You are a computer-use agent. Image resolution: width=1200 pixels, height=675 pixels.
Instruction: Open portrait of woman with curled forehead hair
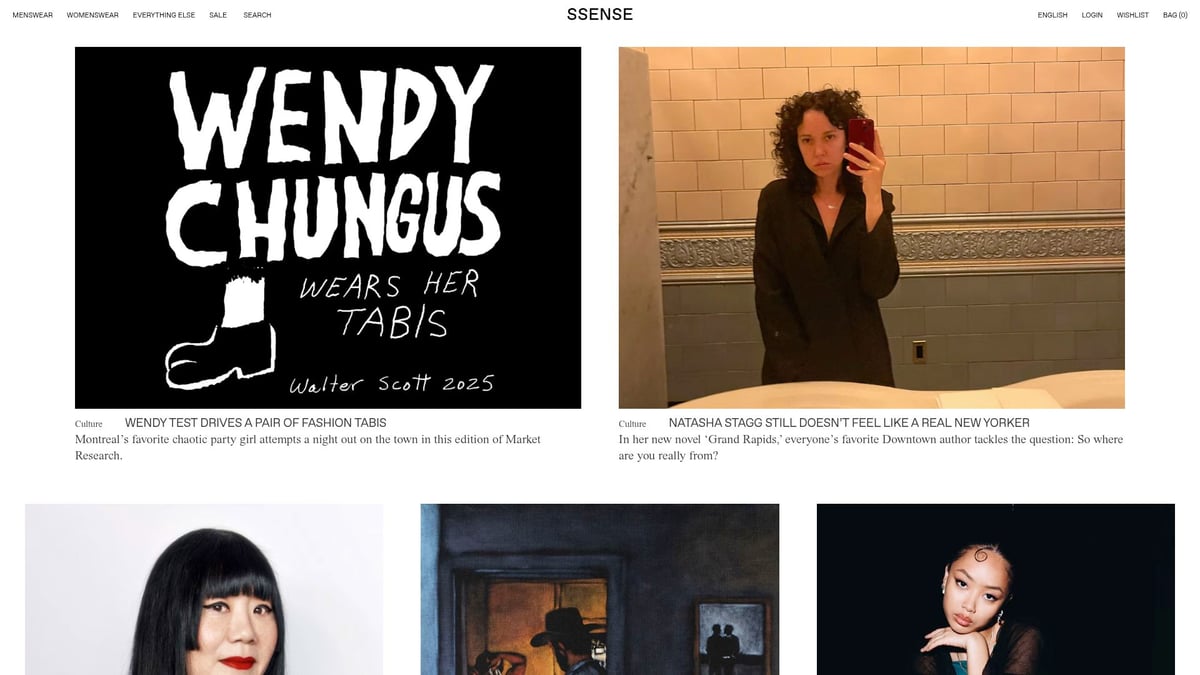(996, 589)
